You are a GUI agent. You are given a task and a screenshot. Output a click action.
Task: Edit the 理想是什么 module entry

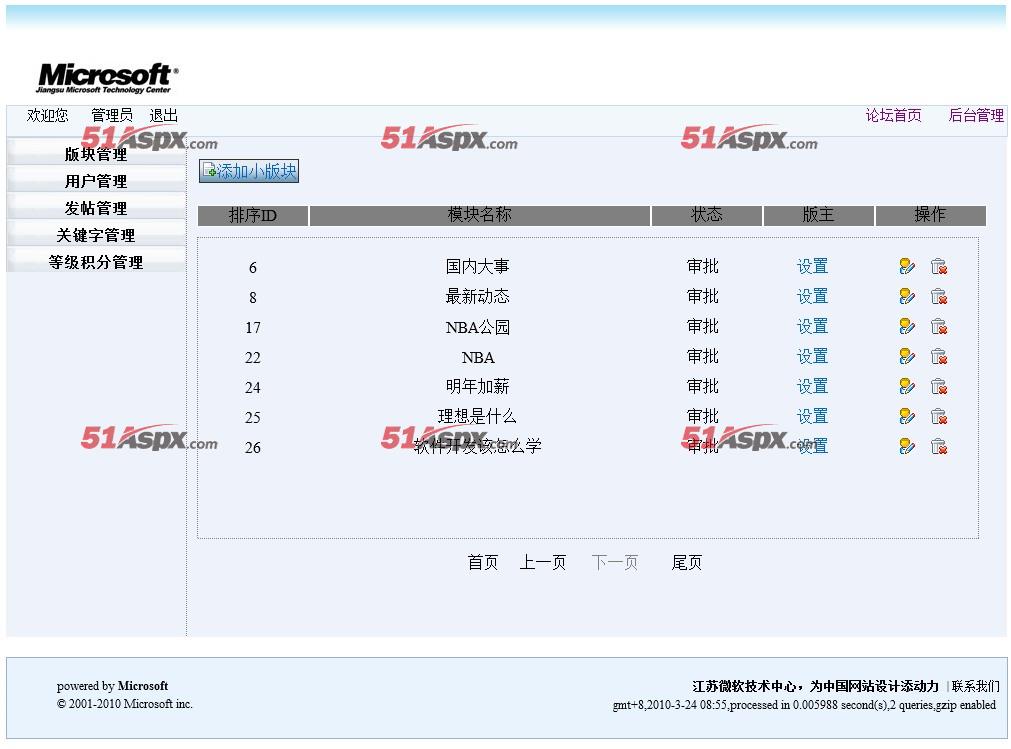907,416
